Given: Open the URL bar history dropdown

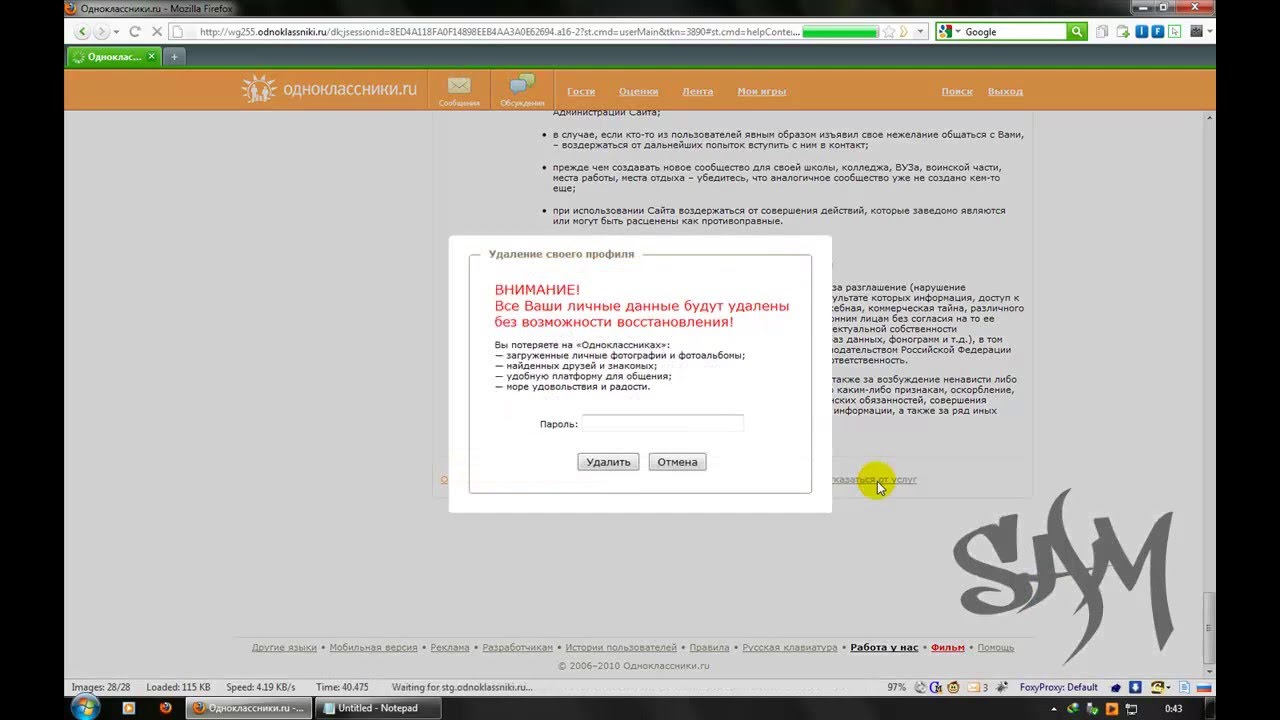Looking at the screenshot, I should (x=921, y=32).
